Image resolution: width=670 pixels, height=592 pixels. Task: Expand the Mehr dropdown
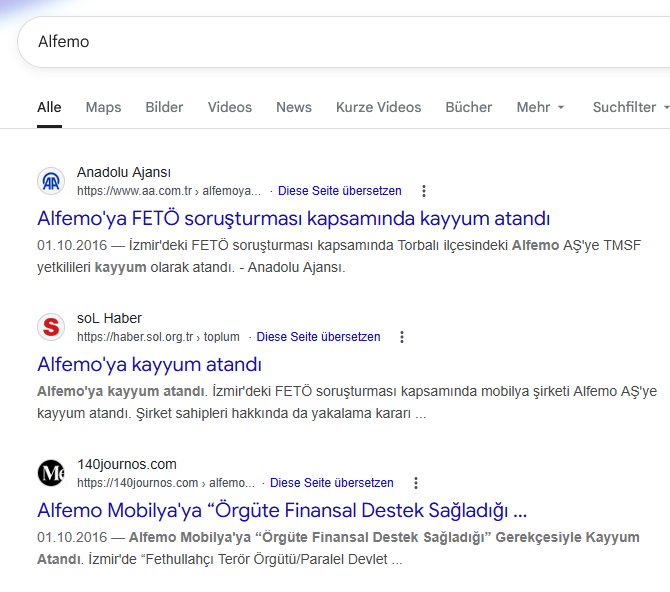click(x=541, y=107)
